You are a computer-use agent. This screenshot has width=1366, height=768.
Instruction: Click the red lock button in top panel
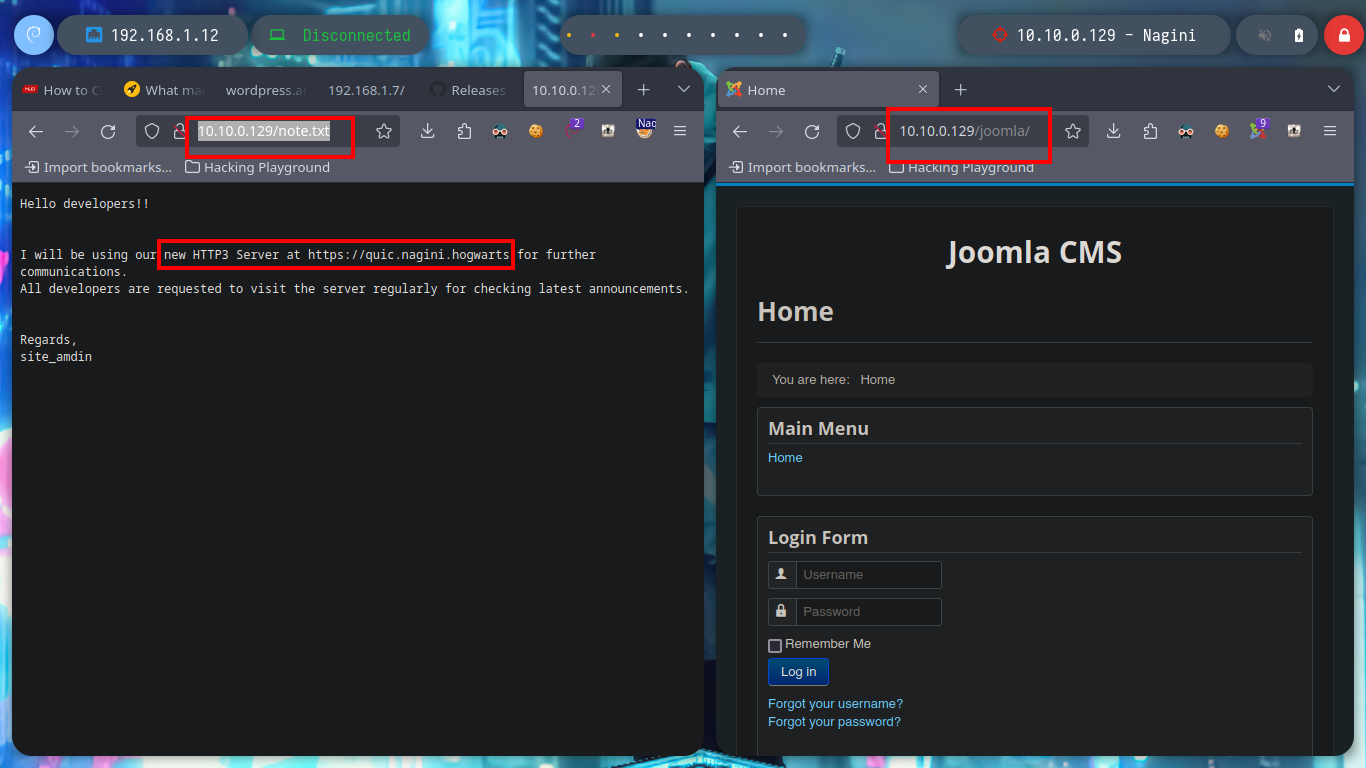(x=1344, y=35)
